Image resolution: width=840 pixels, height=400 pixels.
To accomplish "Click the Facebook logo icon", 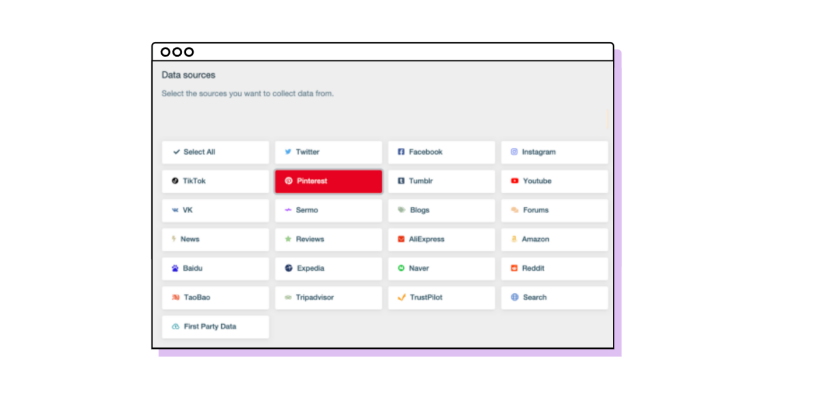I will pyautogui.click(x=401, y=152).
